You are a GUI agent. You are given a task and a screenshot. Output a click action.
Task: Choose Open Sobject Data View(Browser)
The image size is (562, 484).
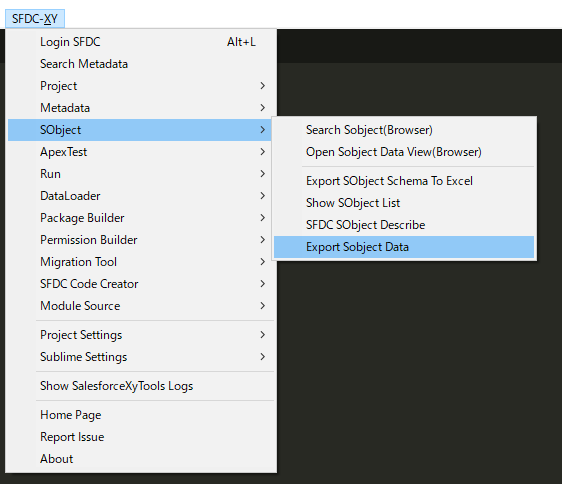(404, 152)
